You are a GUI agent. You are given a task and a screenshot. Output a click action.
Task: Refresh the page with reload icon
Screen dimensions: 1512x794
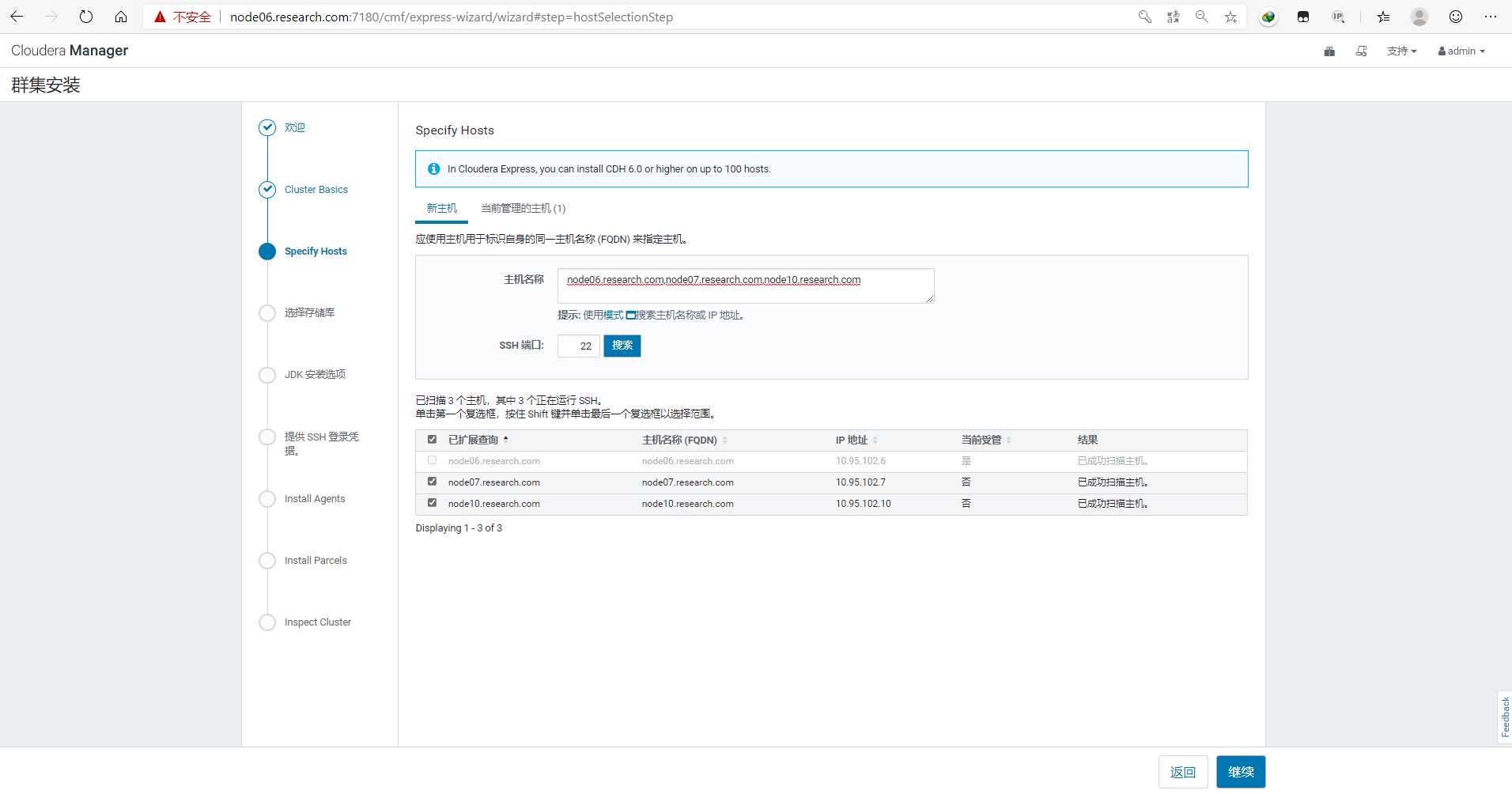point(86,17)
